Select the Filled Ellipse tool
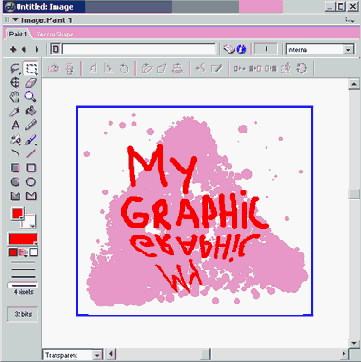Screen dimensions: 361x362 tap(15, 182)
